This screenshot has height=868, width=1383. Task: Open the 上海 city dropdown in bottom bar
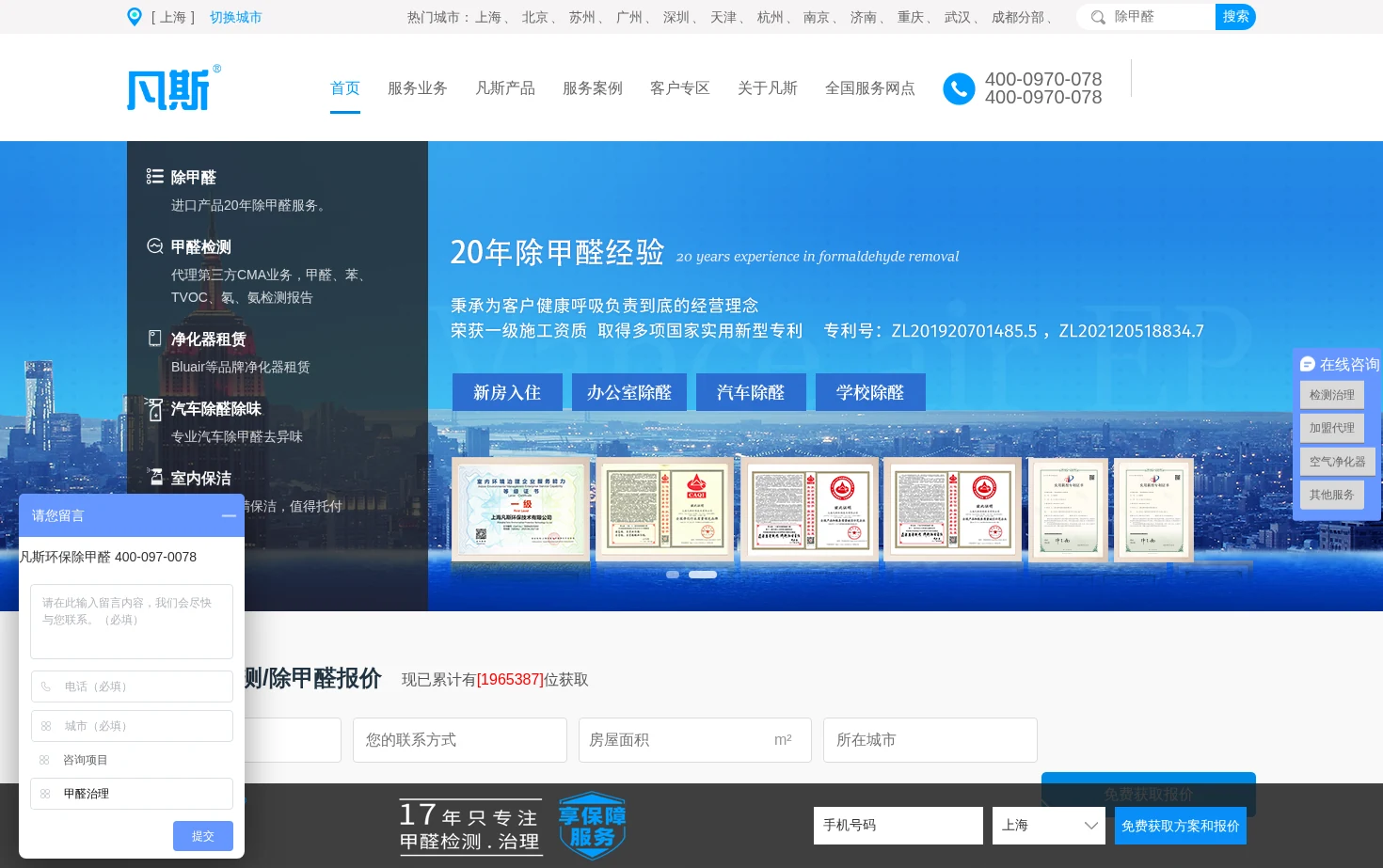pos(1049,826)
